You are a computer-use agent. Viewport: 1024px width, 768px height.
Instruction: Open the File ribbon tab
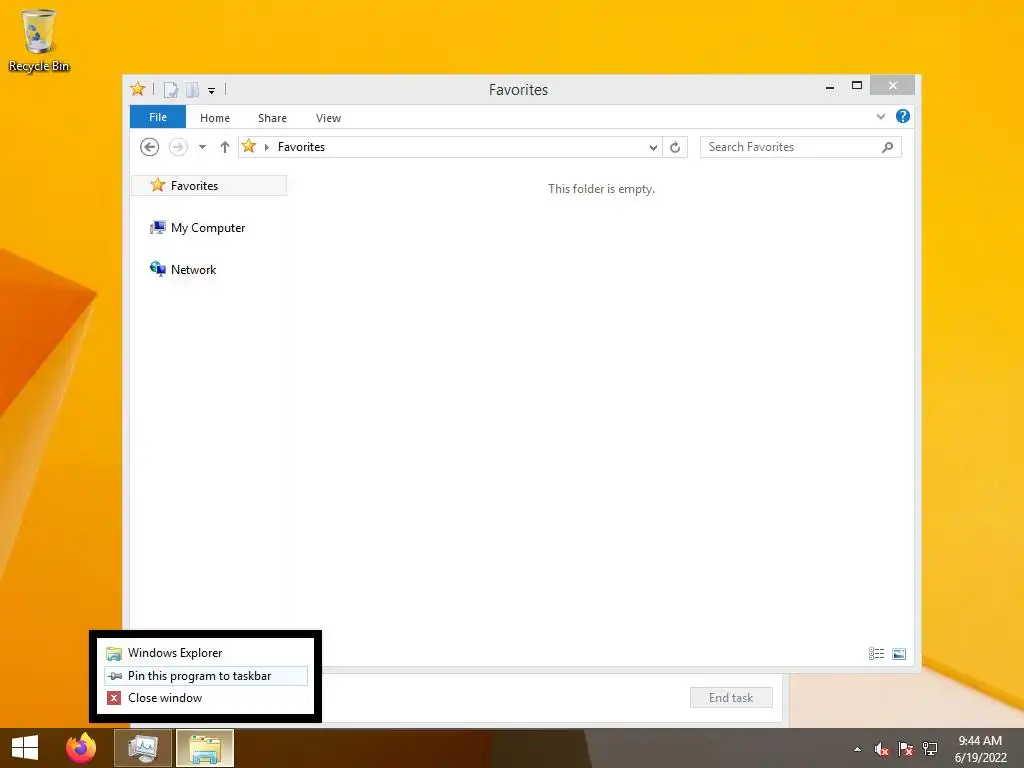tap(157, 117)
